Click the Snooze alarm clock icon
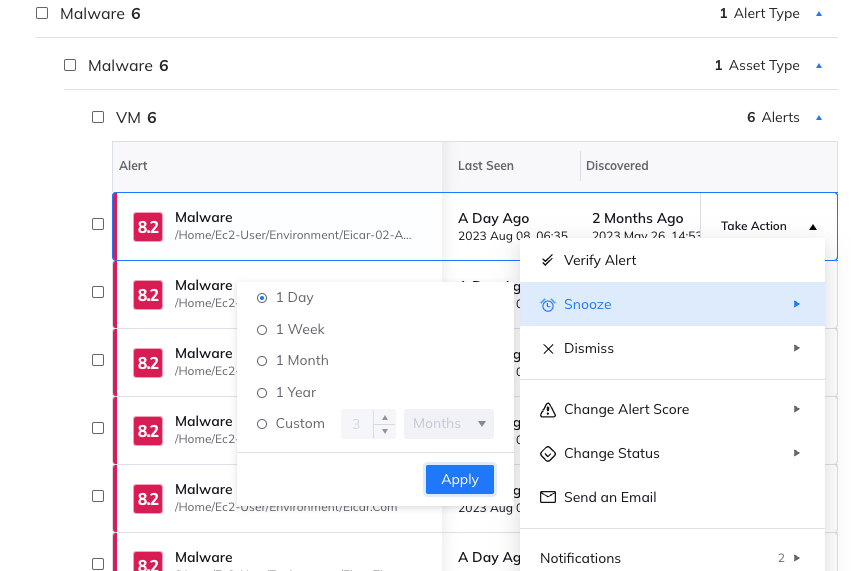The width and height of the screenshot is (851, 571). (547, 305)
